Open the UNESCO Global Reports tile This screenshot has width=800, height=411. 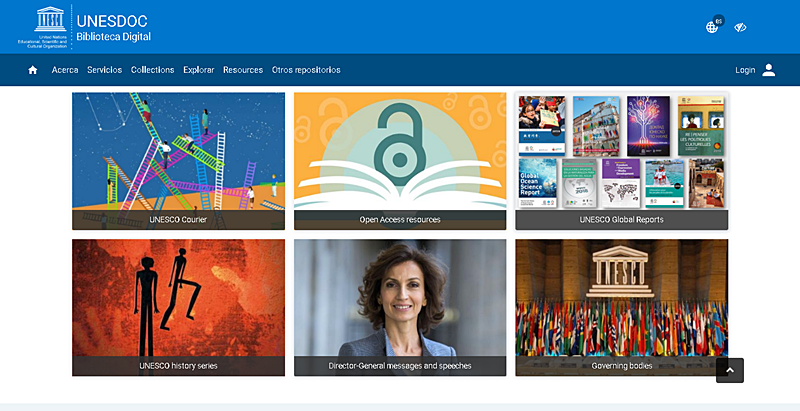621,161
